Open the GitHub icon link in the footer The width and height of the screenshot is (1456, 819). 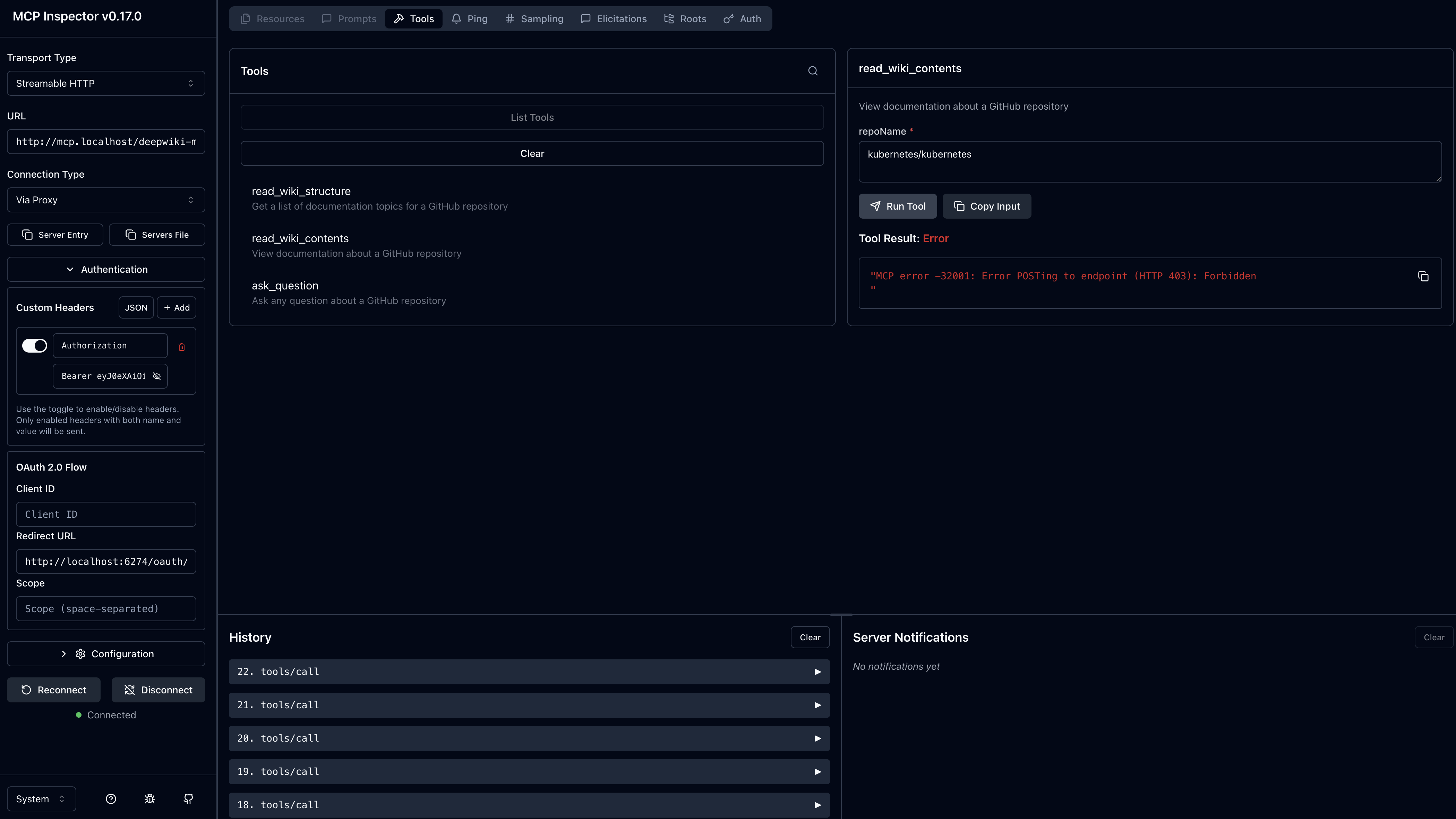(x=188, y=799)
